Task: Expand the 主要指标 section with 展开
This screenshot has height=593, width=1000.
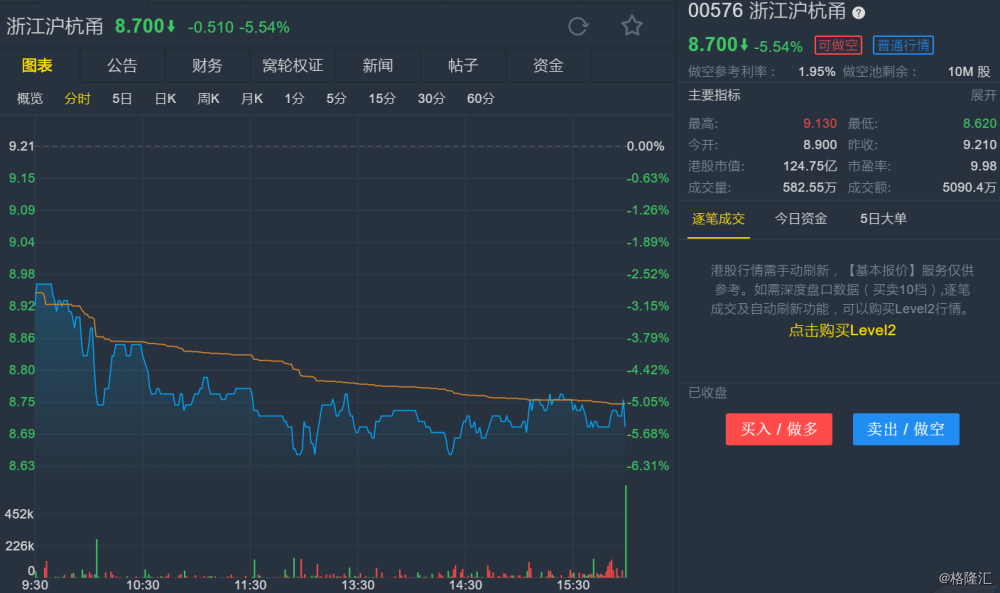Action: [983, 95]
